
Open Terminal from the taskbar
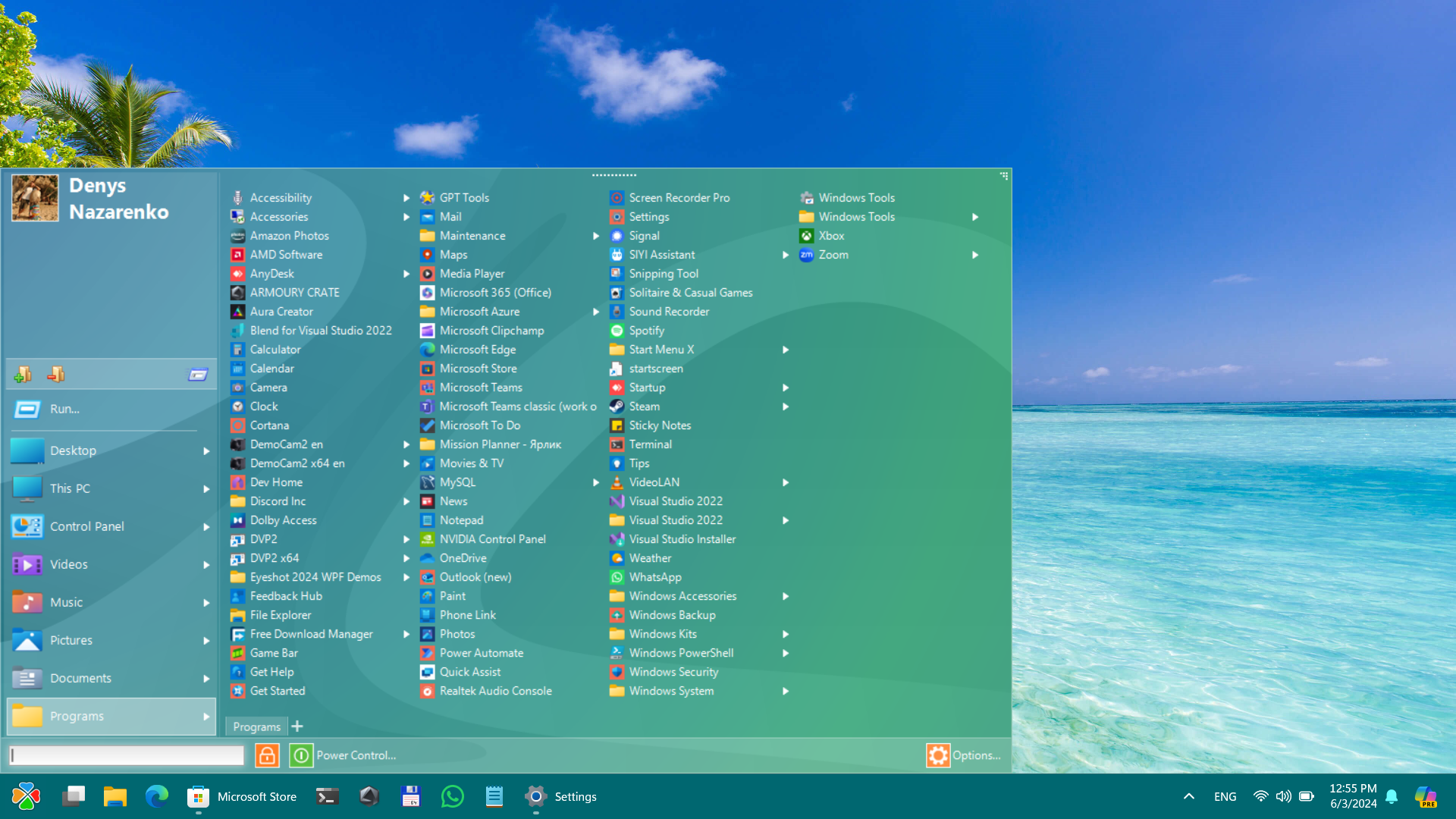coord(328,796)
